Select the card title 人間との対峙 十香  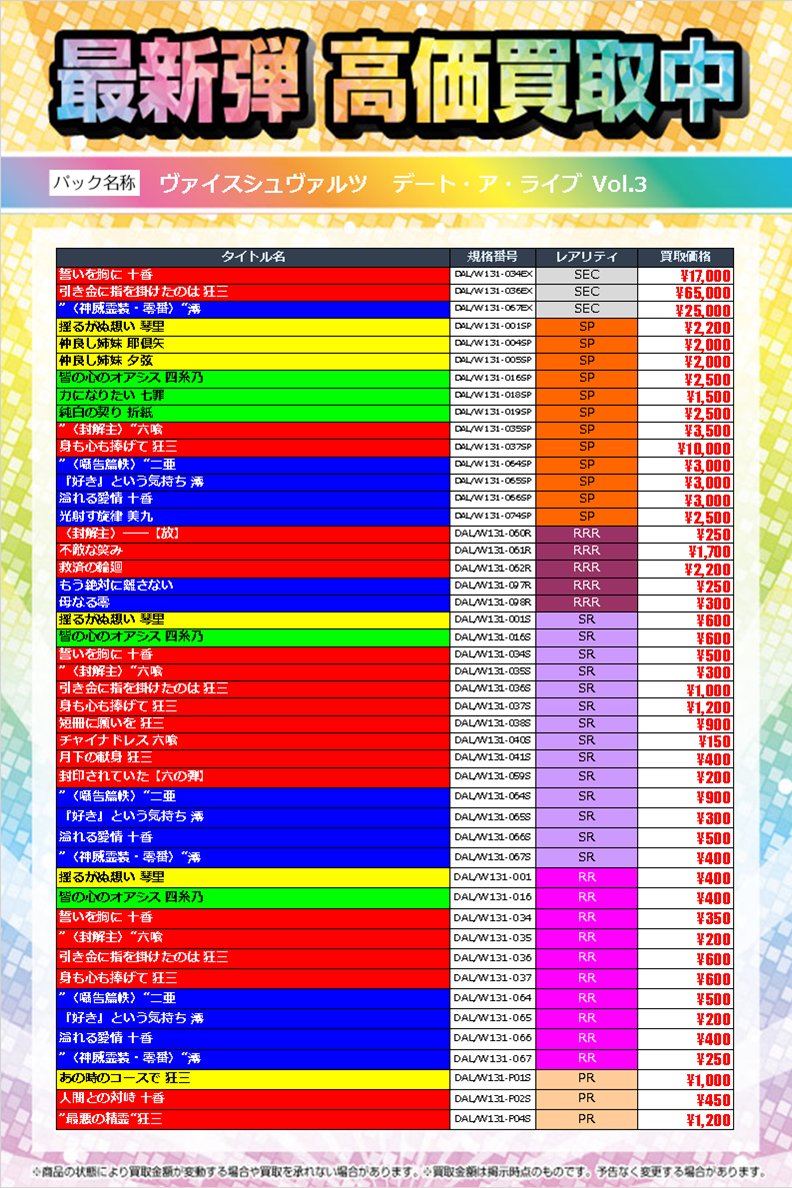pyautogui.click(x=111, y=1098)
